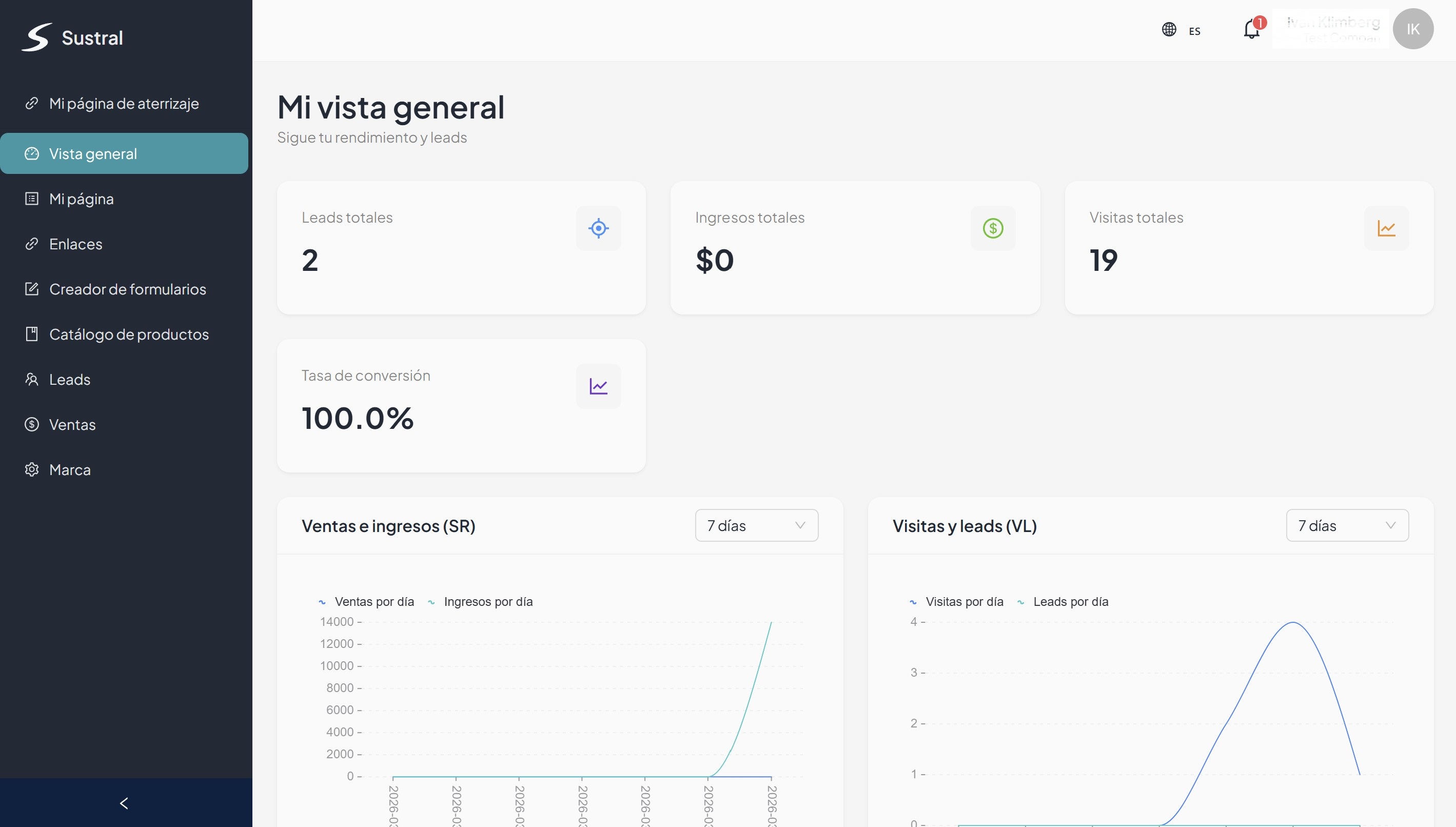Open the 7 días dropdown for Ventas e ingresos
The width and height of the screenshot is (1456, 827).
point(756,525)
